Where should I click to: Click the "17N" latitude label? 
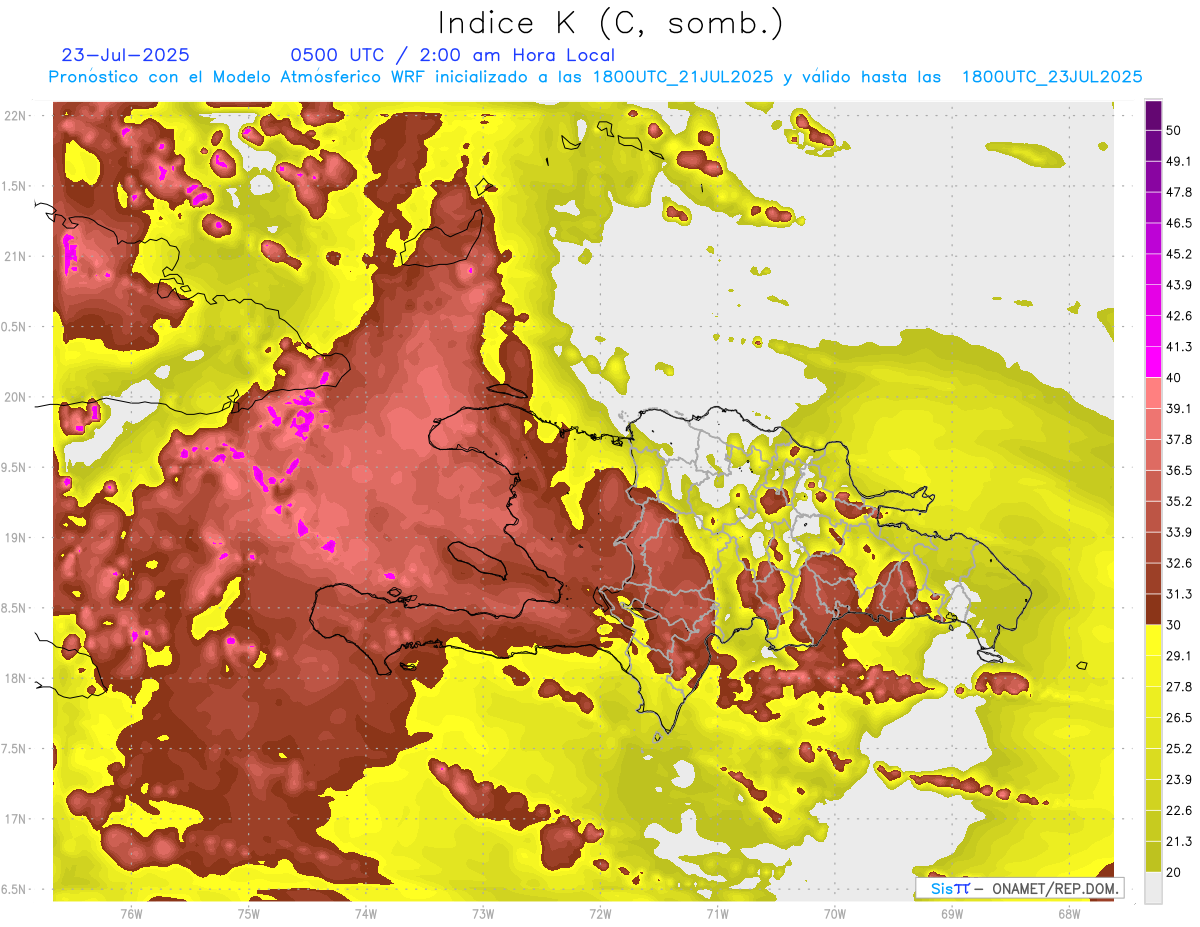click(x=17, y=819)
